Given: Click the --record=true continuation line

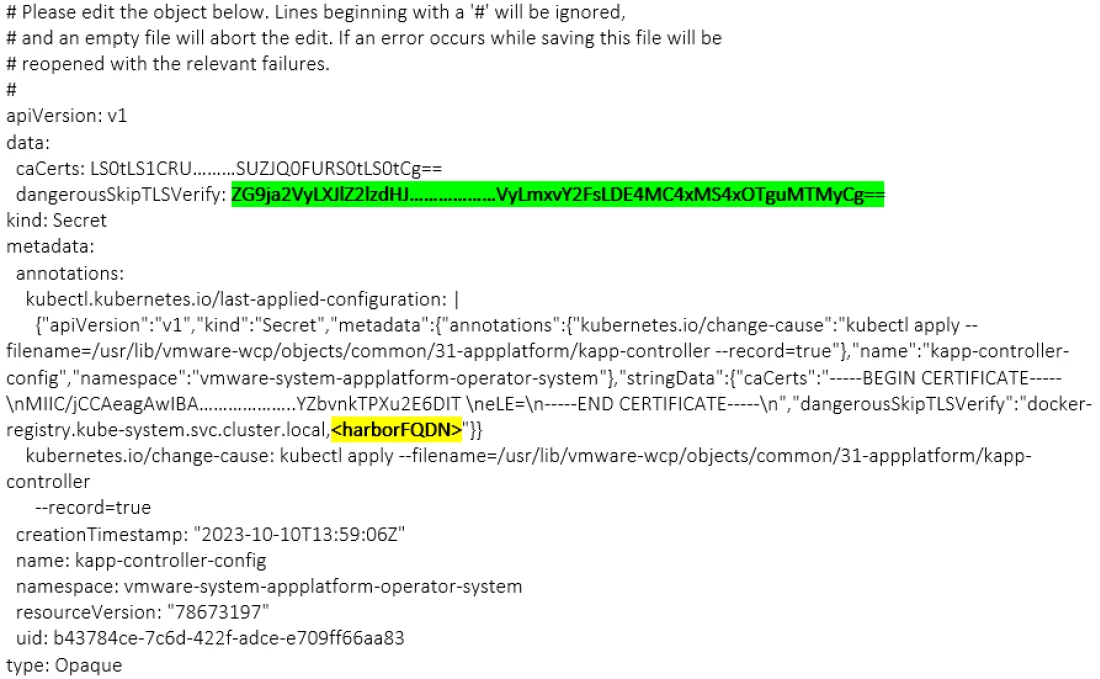Looking at the screenshot, I should pos(93,508).
